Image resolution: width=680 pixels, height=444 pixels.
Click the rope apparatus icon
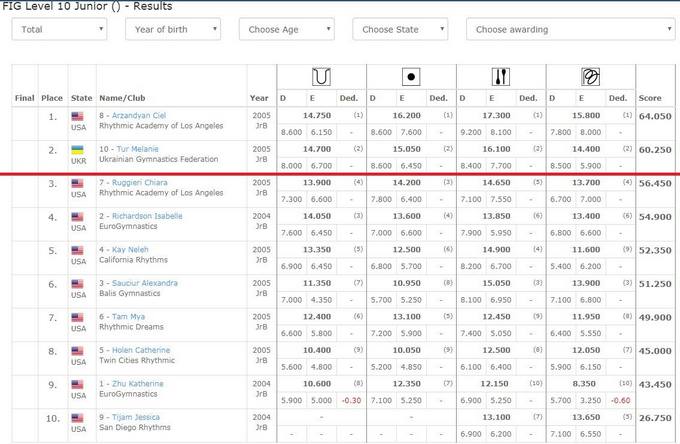322,76
